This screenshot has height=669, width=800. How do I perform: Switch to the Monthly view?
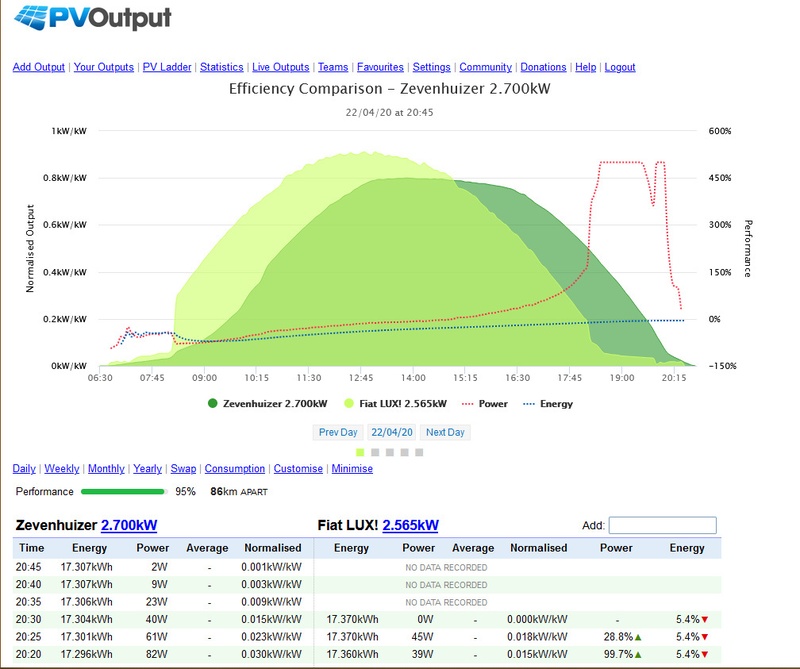[106, 468]
